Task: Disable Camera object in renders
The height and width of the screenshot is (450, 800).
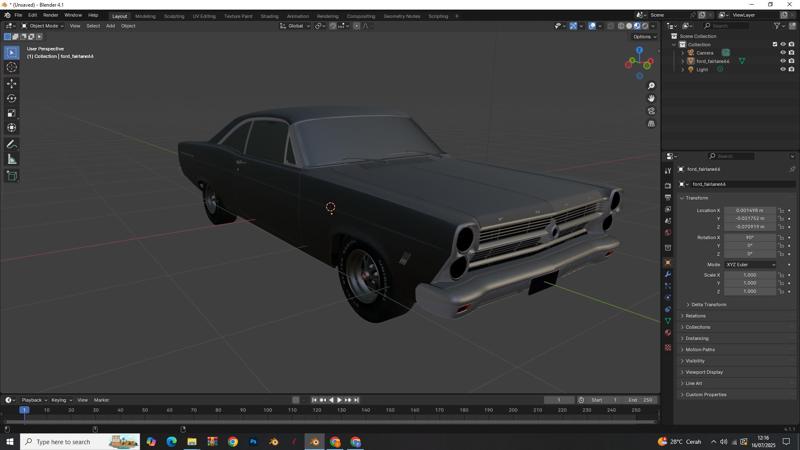Action: [x=791, y=53]
